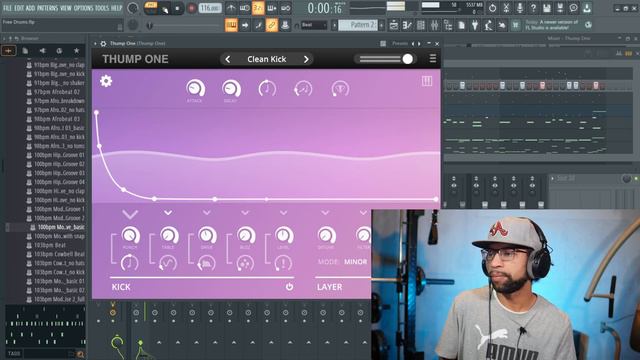640x360 pixels.
Task: Expand the chevron above LEVEL knob
Action: coord(283,213)
